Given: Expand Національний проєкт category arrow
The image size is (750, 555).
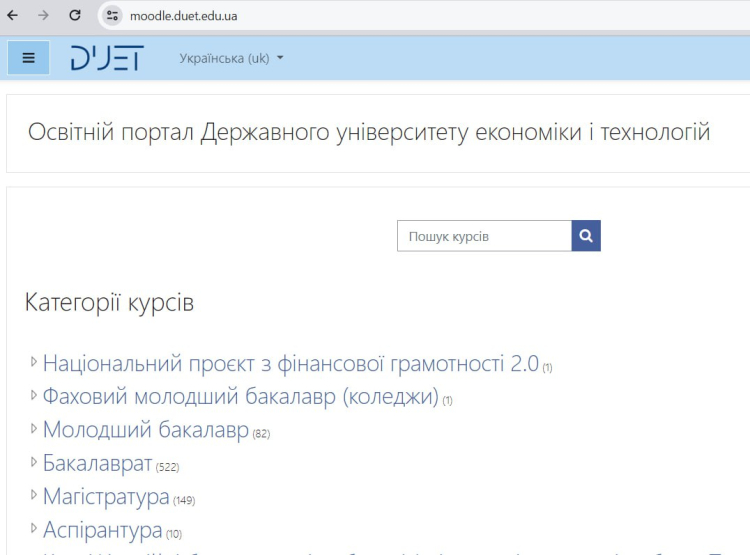Looking at the screenshot, I should (34, 362).
